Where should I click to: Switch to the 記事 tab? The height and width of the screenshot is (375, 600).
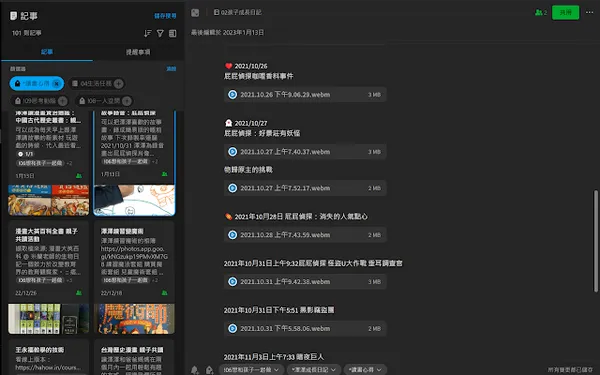47,52
